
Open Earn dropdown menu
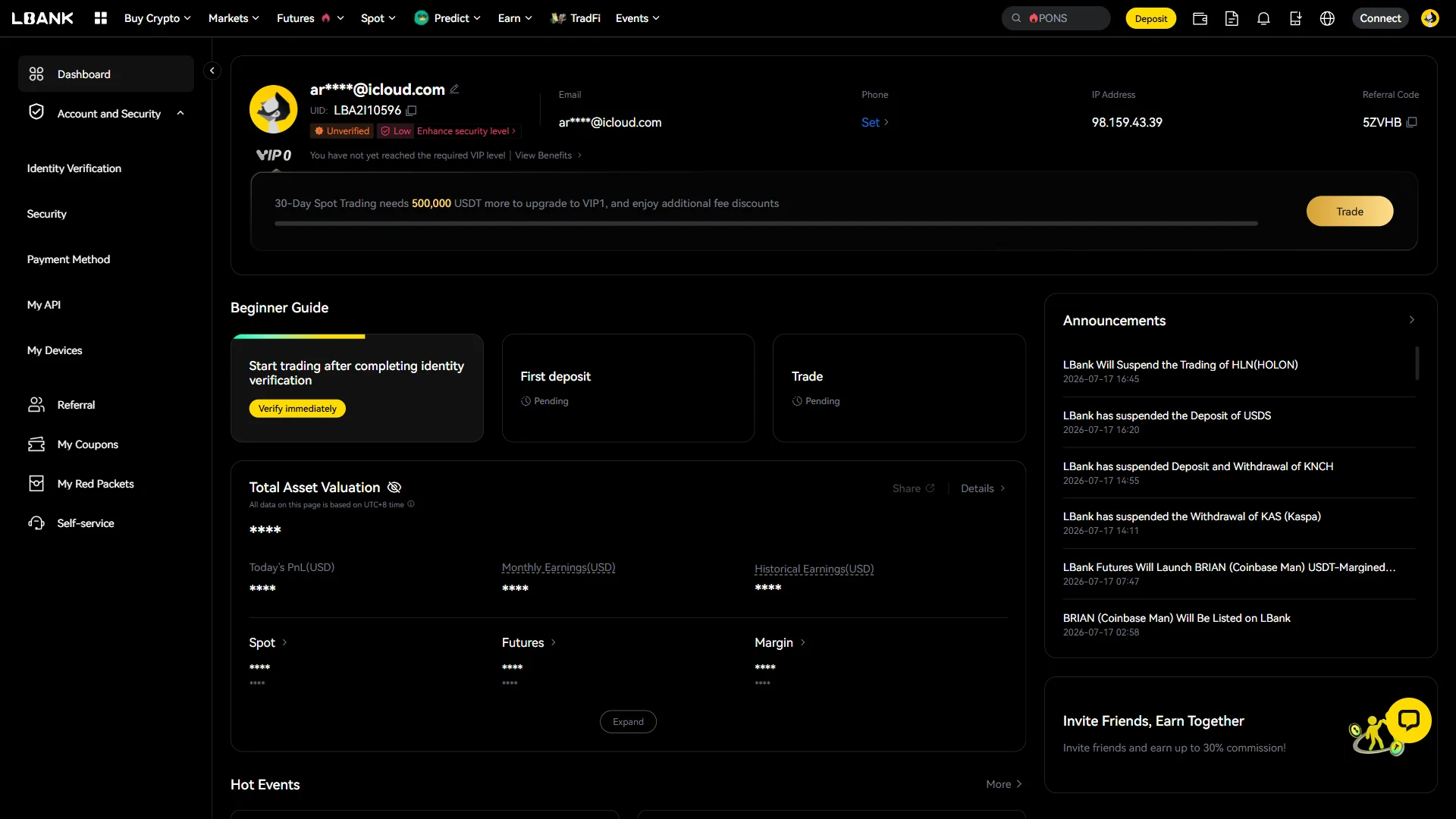click(x=515, y=18)
